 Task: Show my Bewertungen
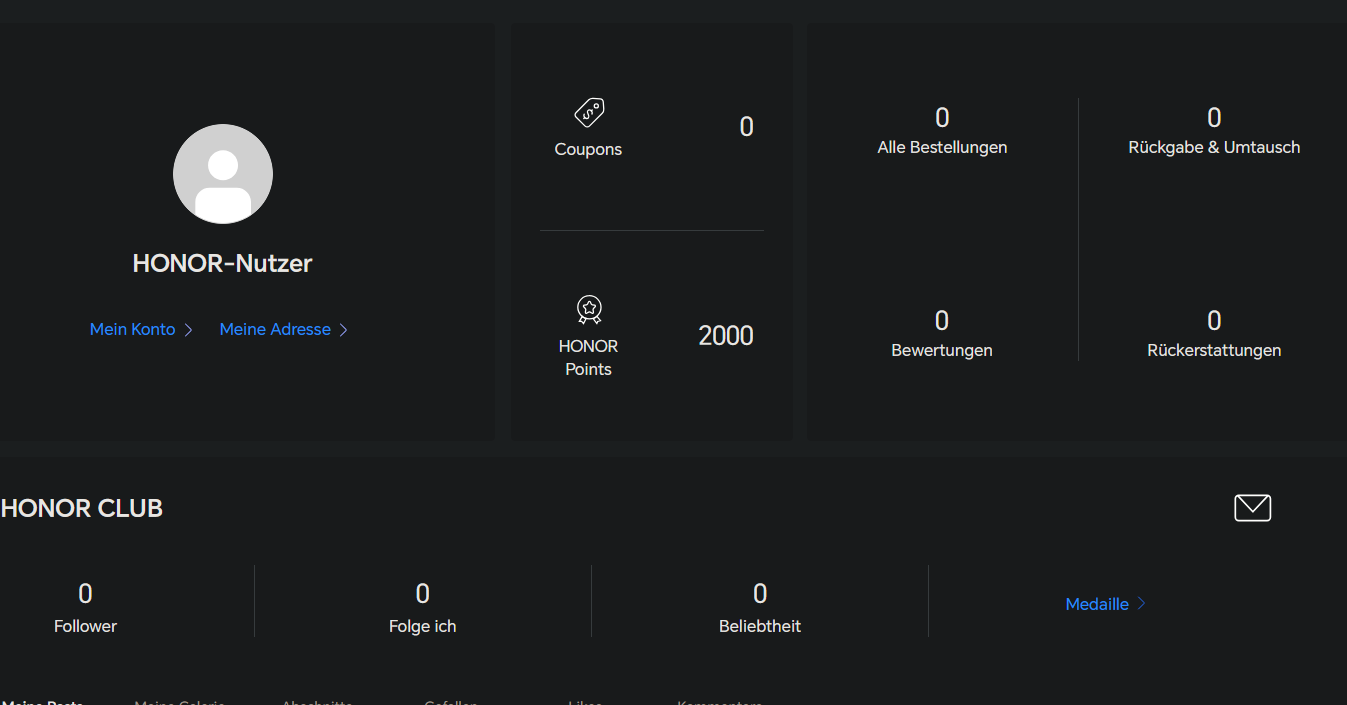tap(942, 335)
